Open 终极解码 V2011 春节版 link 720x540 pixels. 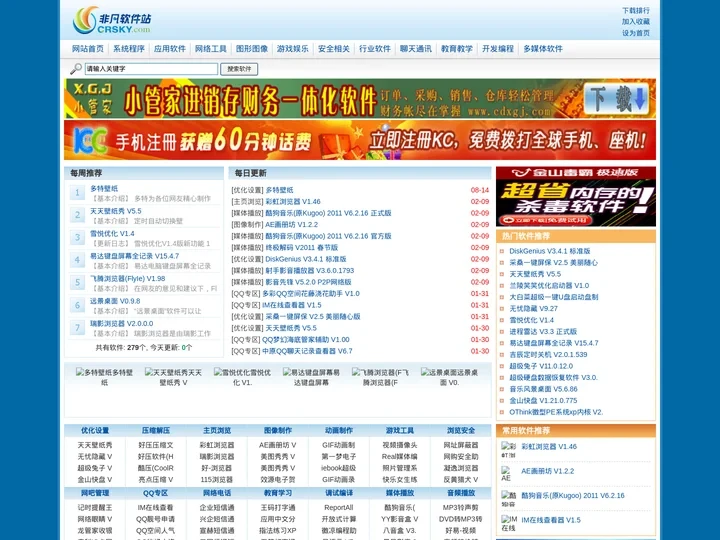tap(302, 248)
